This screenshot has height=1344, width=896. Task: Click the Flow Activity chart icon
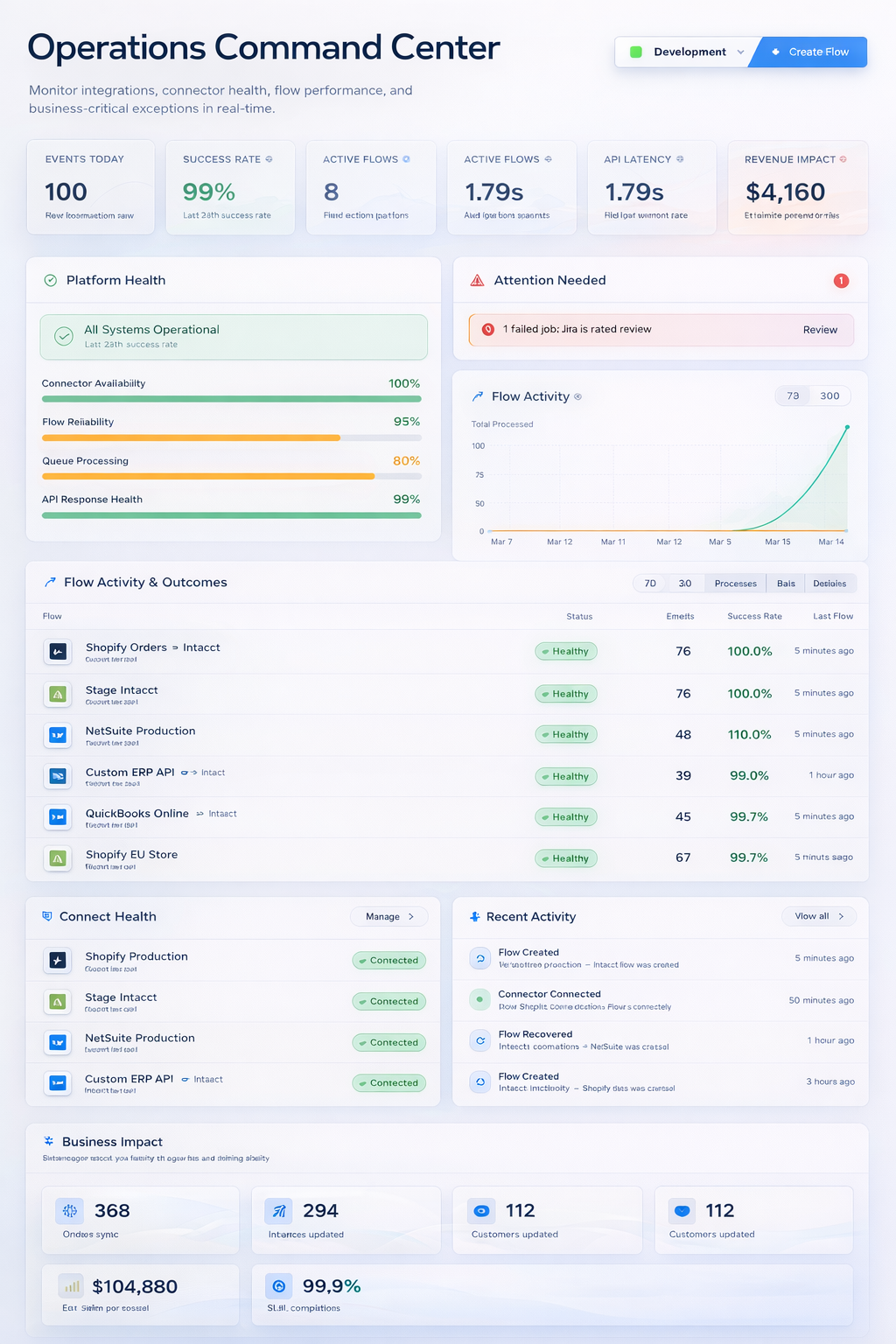click(478, 395)
